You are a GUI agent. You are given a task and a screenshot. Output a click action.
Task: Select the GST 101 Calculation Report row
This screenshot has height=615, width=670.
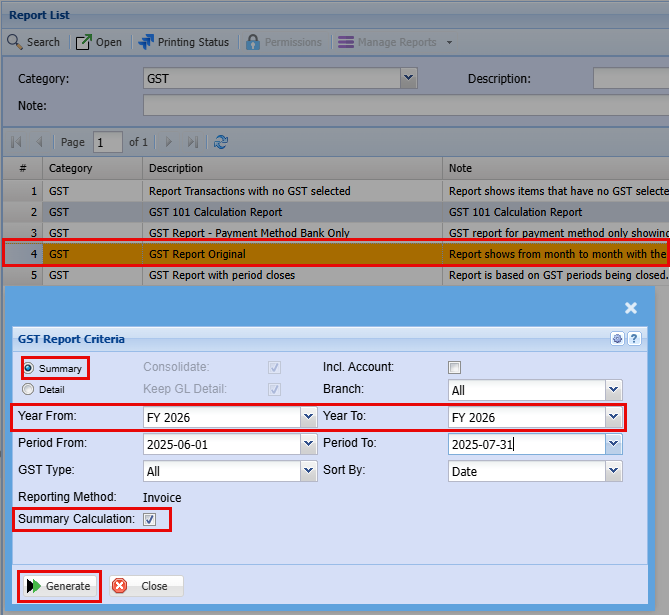coord(215,212)
